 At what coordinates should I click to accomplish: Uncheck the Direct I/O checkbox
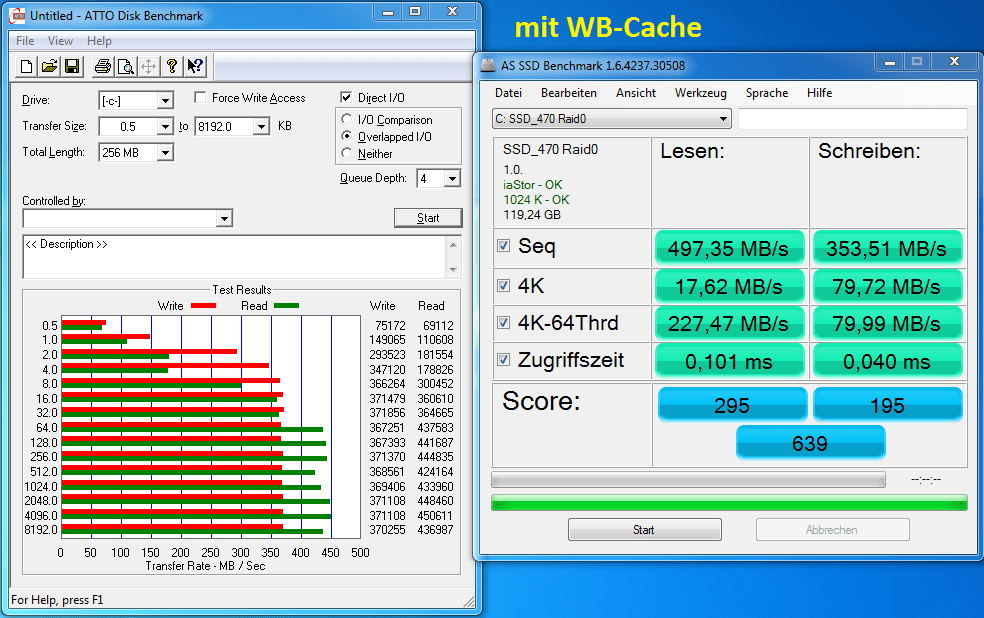346,97
